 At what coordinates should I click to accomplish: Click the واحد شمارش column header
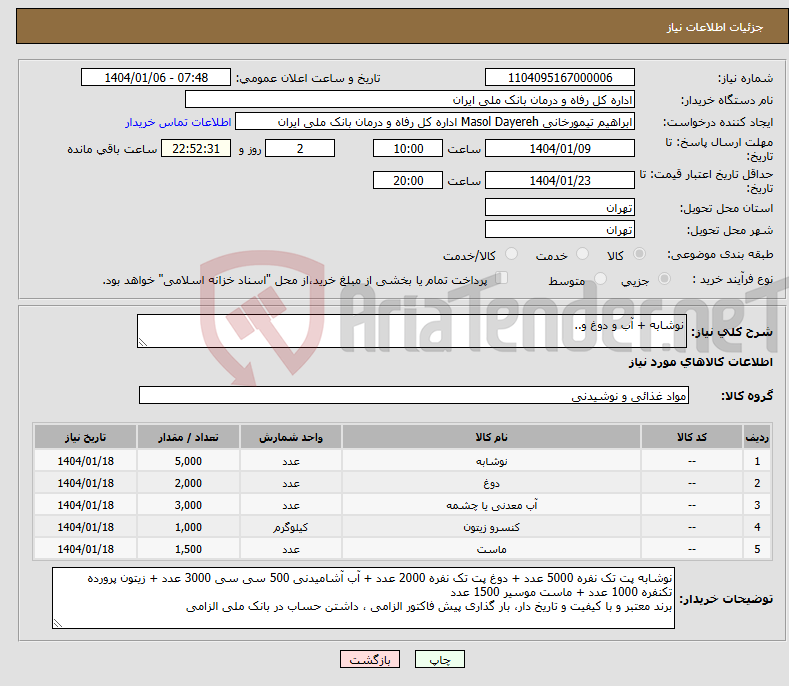pos(291,437)
